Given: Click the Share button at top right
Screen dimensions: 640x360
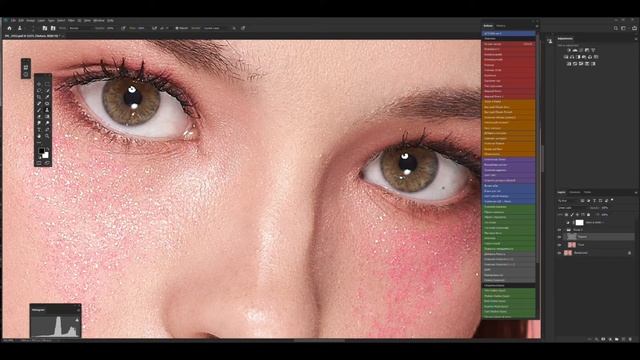Looking at the screenshot, I should (x=634, y=28).
